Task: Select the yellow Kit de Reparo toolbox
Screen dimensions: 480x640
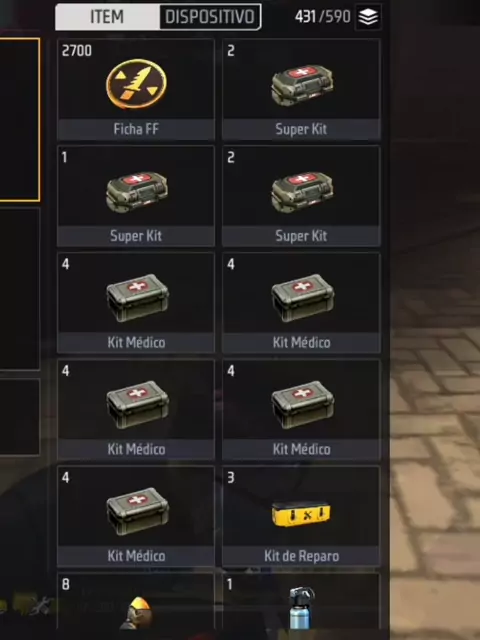Action: pyautogui.click(x=301, y=514)
